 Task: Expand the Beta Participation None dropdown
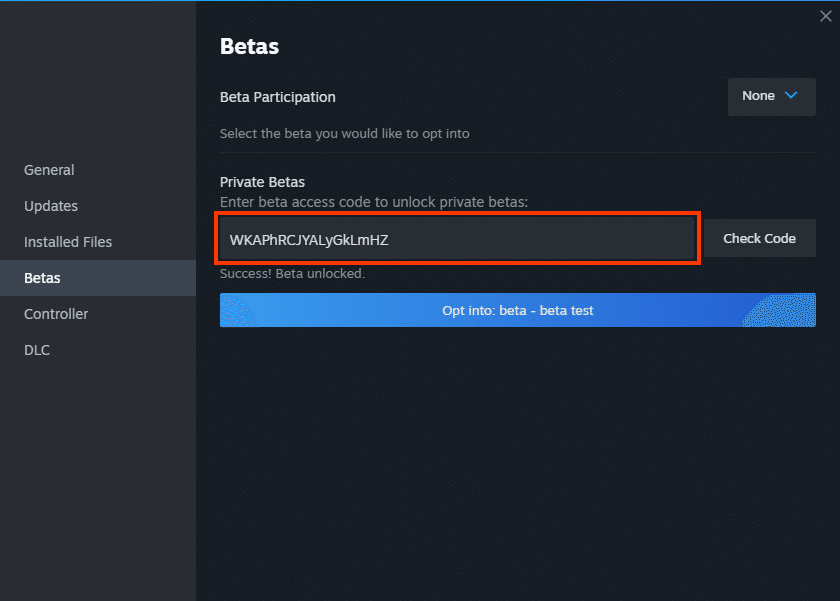[x=771, y=96]
